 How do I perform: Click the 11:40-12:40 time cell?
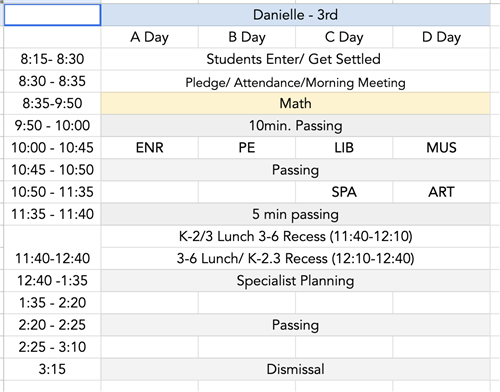coord(52,258)
